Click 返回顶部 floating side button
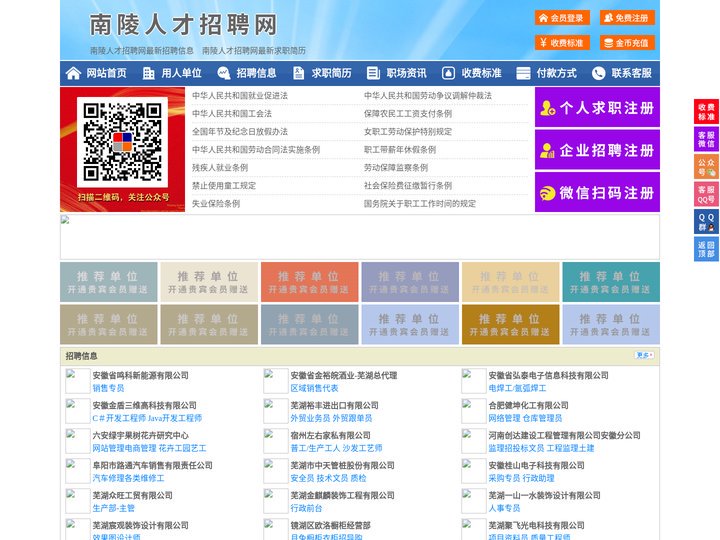Viewport: 720px width, 540px height. point(706,249)
